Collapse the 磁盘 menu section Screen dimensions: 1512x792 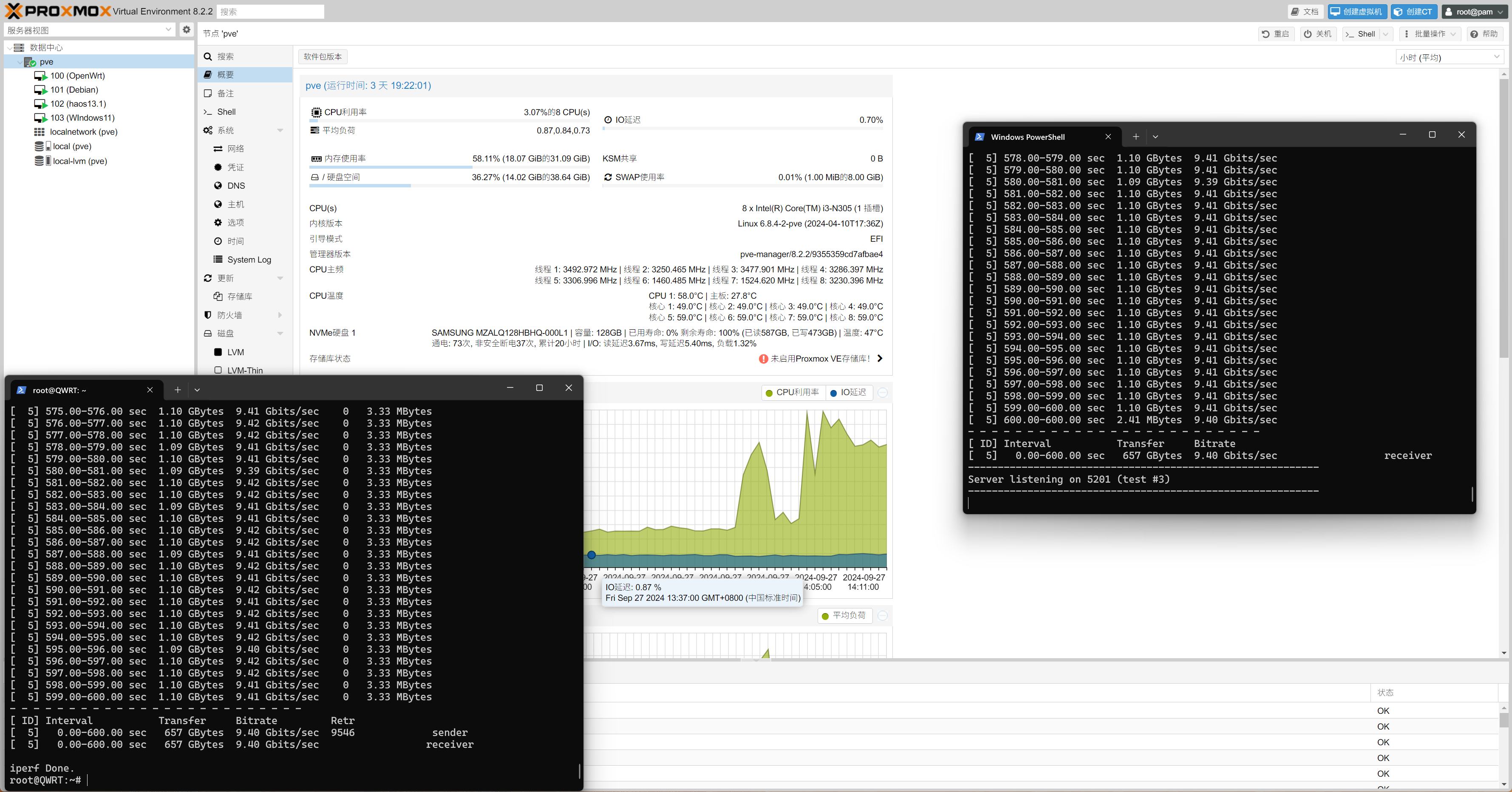[280, 333]
